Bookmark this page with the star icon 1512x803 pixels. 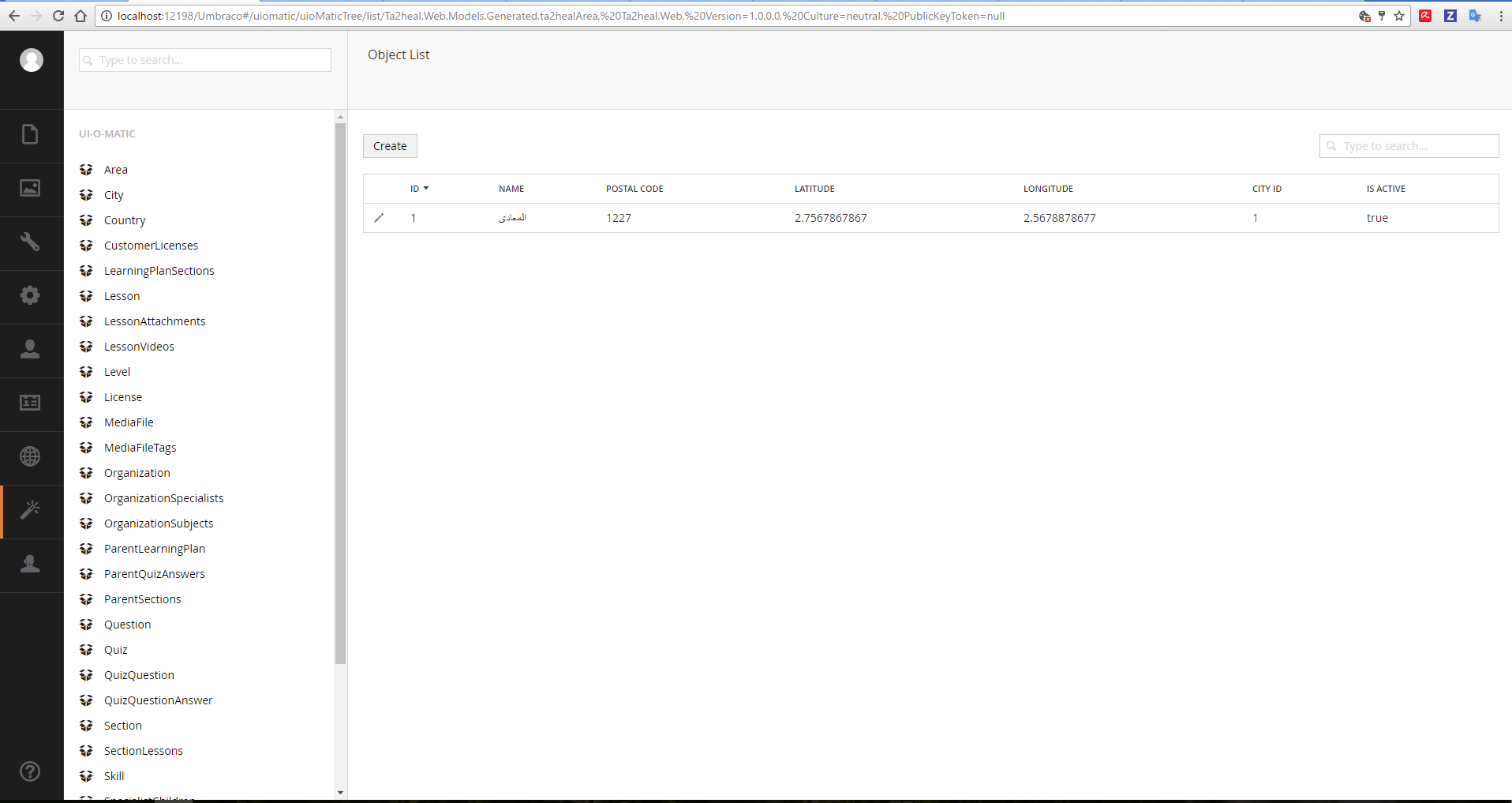coord(1399,16)
